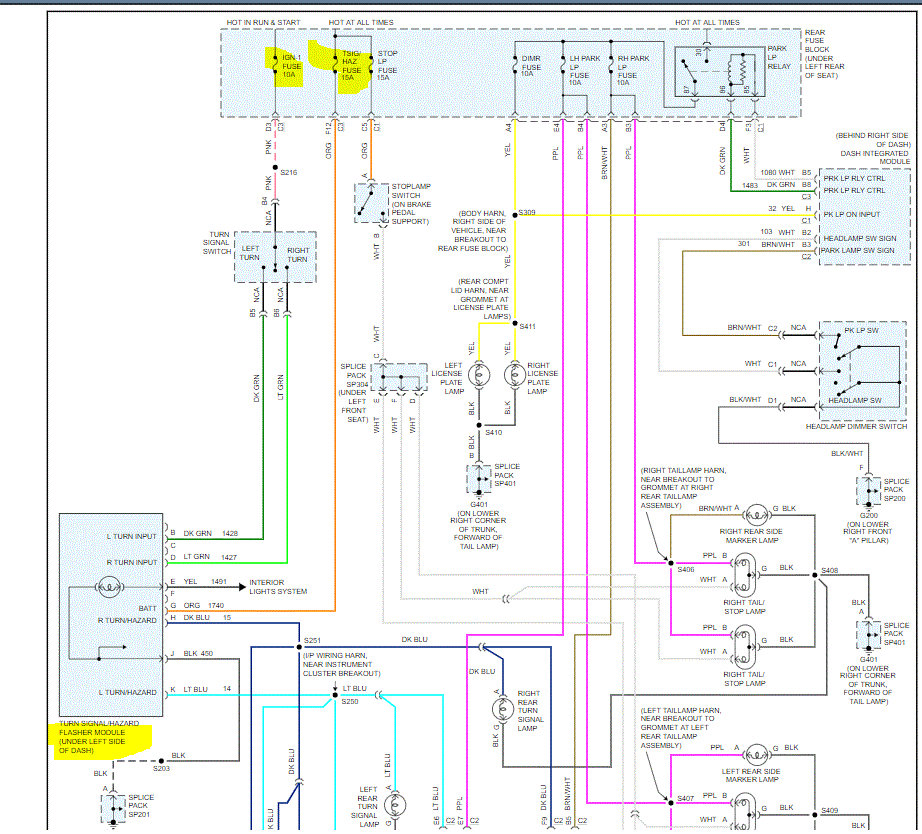Select the S407 splice label
This screenshot has width=922, height=834.
pyautogui.click(x=686, y=799)
